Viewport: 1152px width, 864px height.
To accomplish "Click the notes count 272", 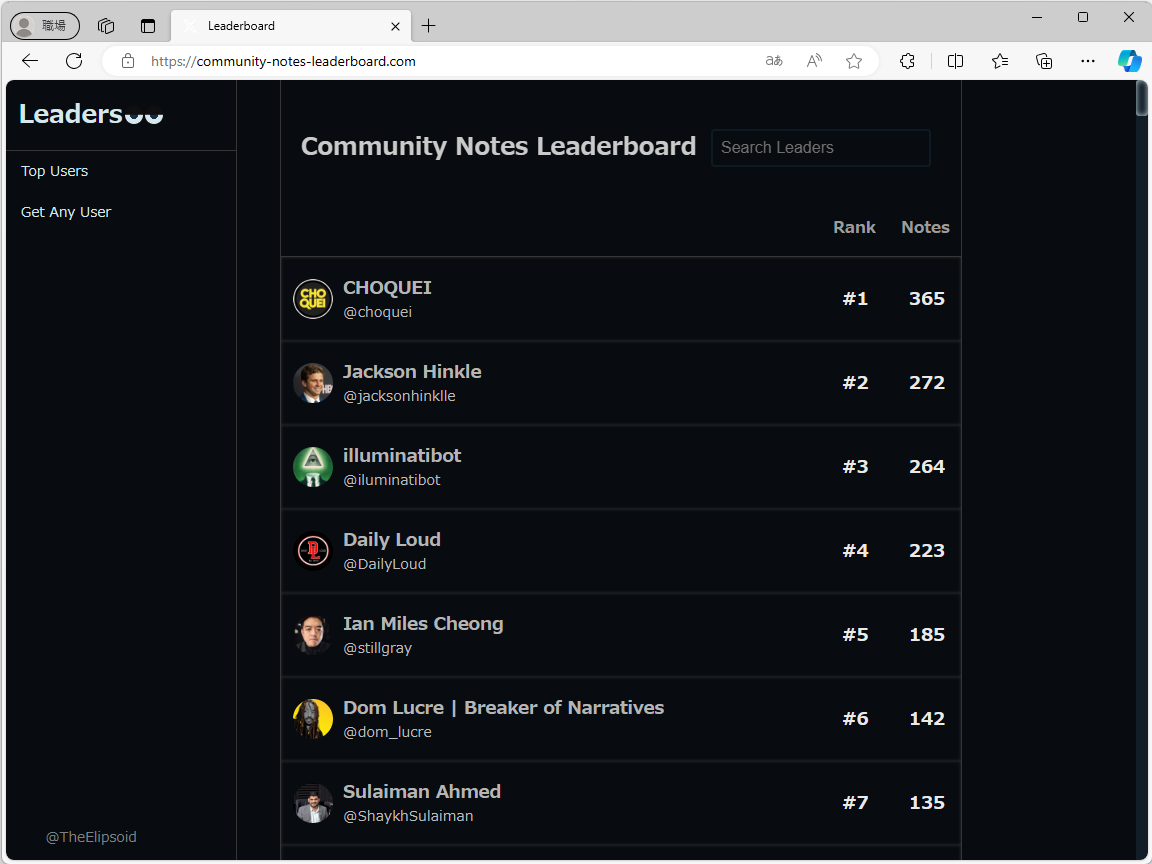I will pos(927,383).
